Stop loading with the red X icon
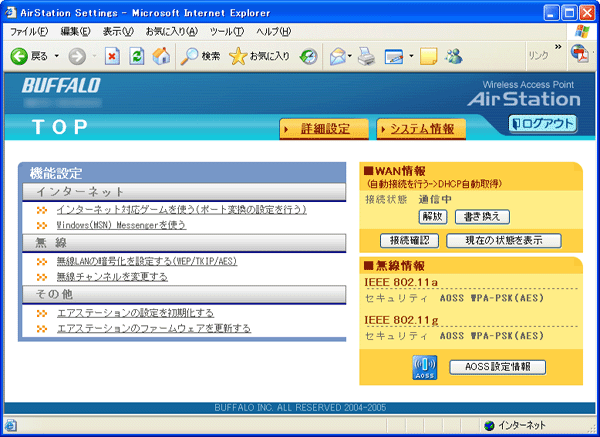Screen dimensions: 600x437 [x=112, y=56]
